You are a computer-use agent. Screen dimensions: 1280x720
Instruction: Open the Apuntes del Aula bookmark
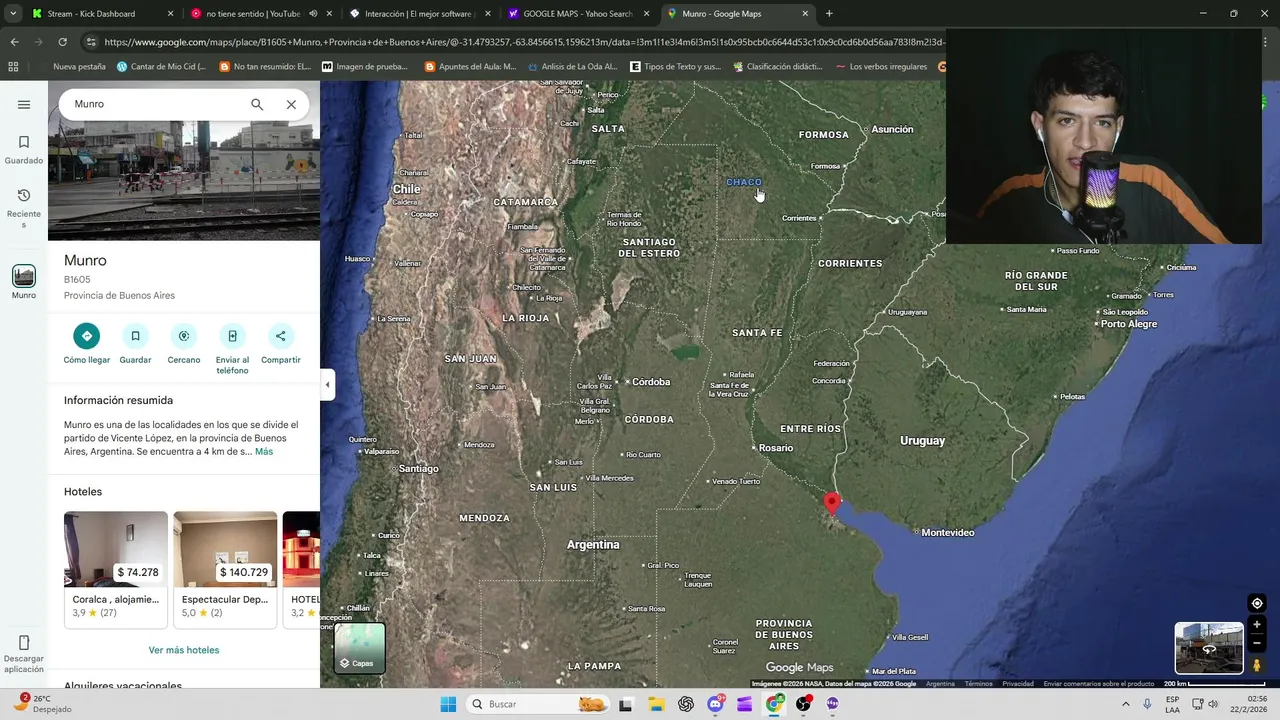point(471,67)
